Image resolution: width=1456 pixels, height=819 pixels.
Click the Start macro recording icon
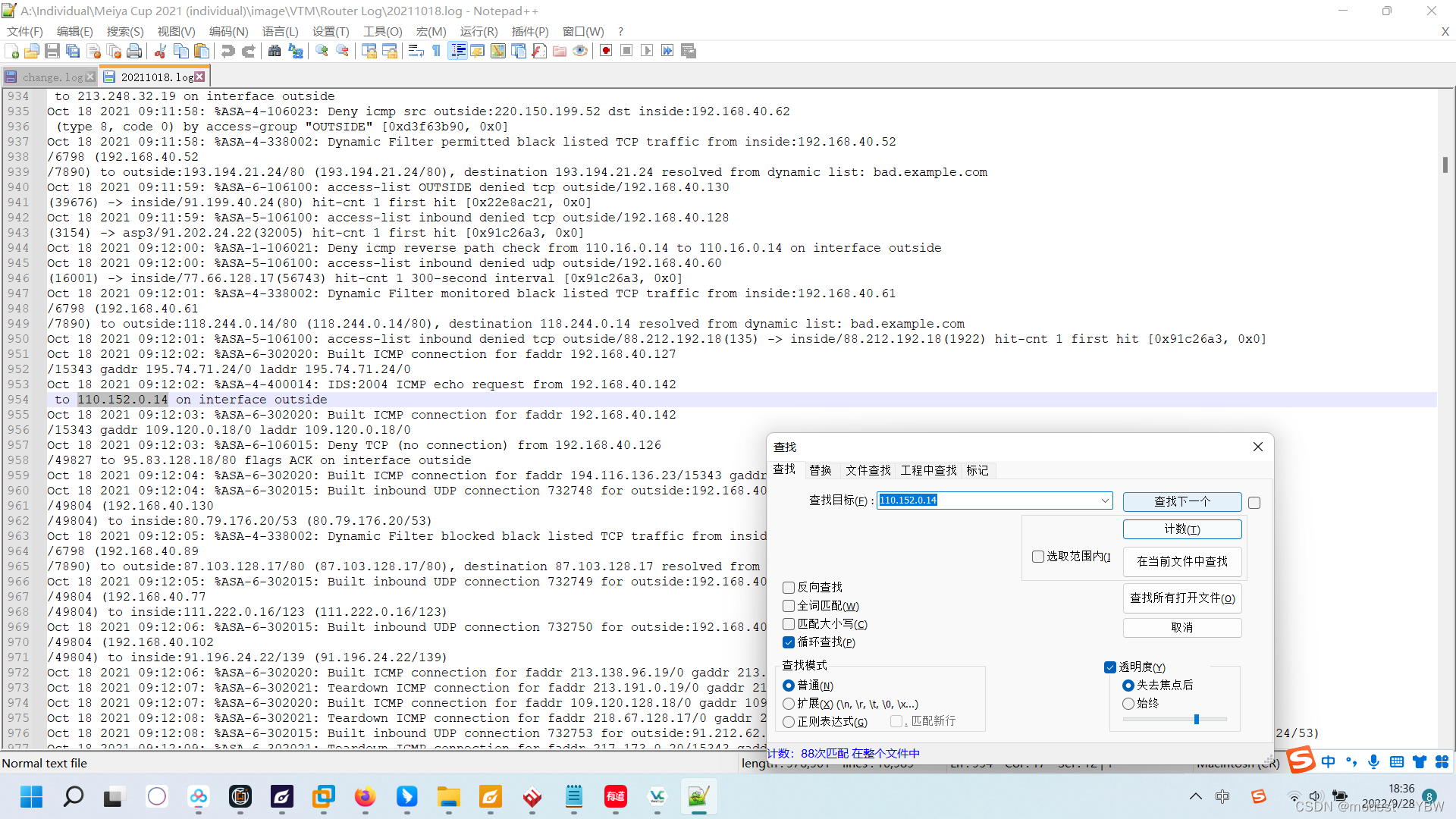click(606, 51)
